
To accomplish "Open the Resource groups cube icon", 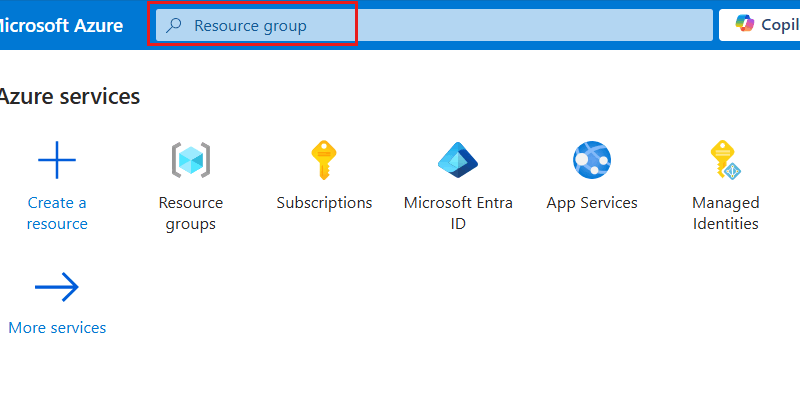I will pyautogui.click(x=191, y=160).
